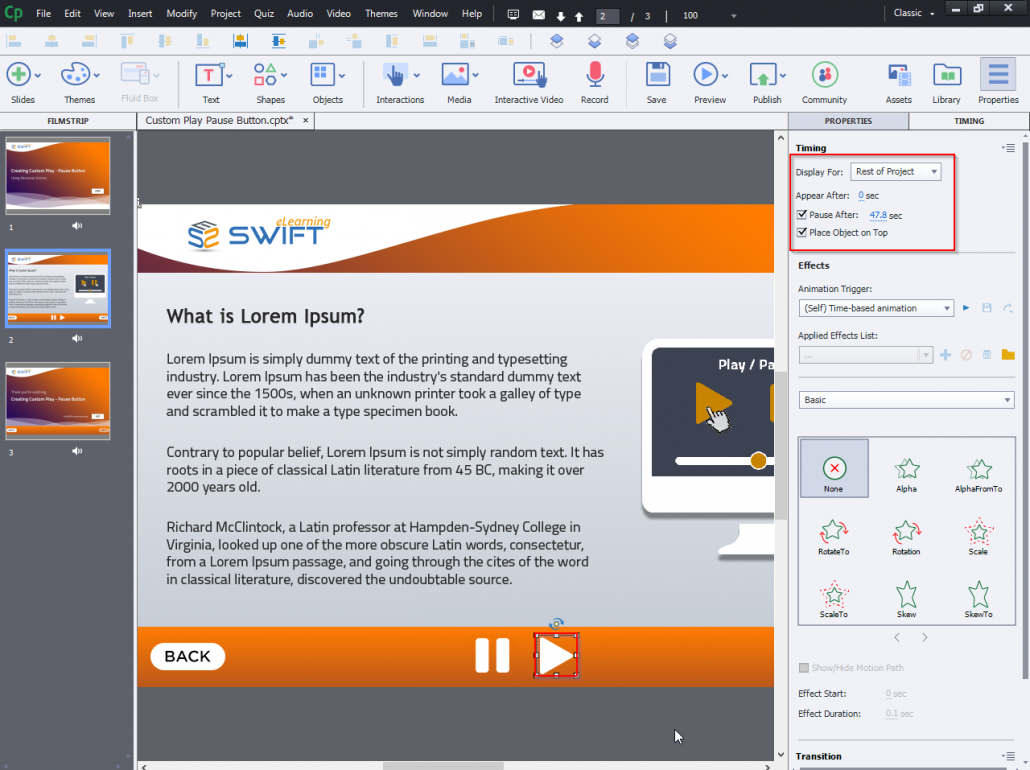
Task: Click the Publish icon
Action: [x=766, y=74]
